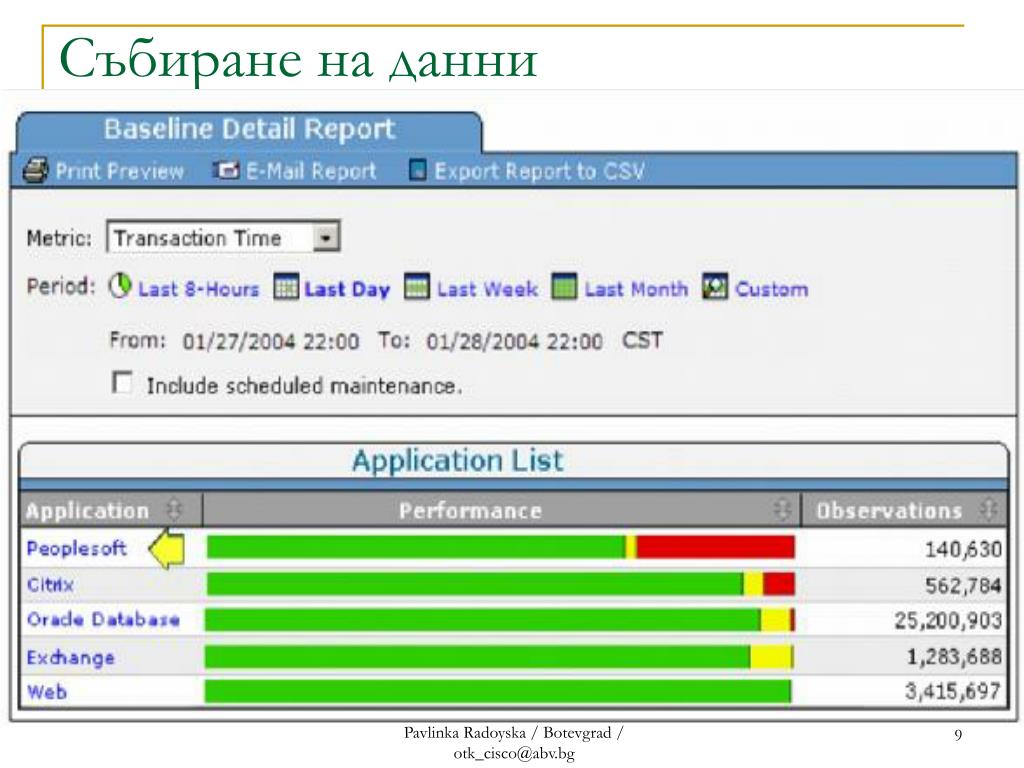1024x768 pixels.
Task: Open Print Preview link
Action: pyautogui.click(x=120, y=171)
